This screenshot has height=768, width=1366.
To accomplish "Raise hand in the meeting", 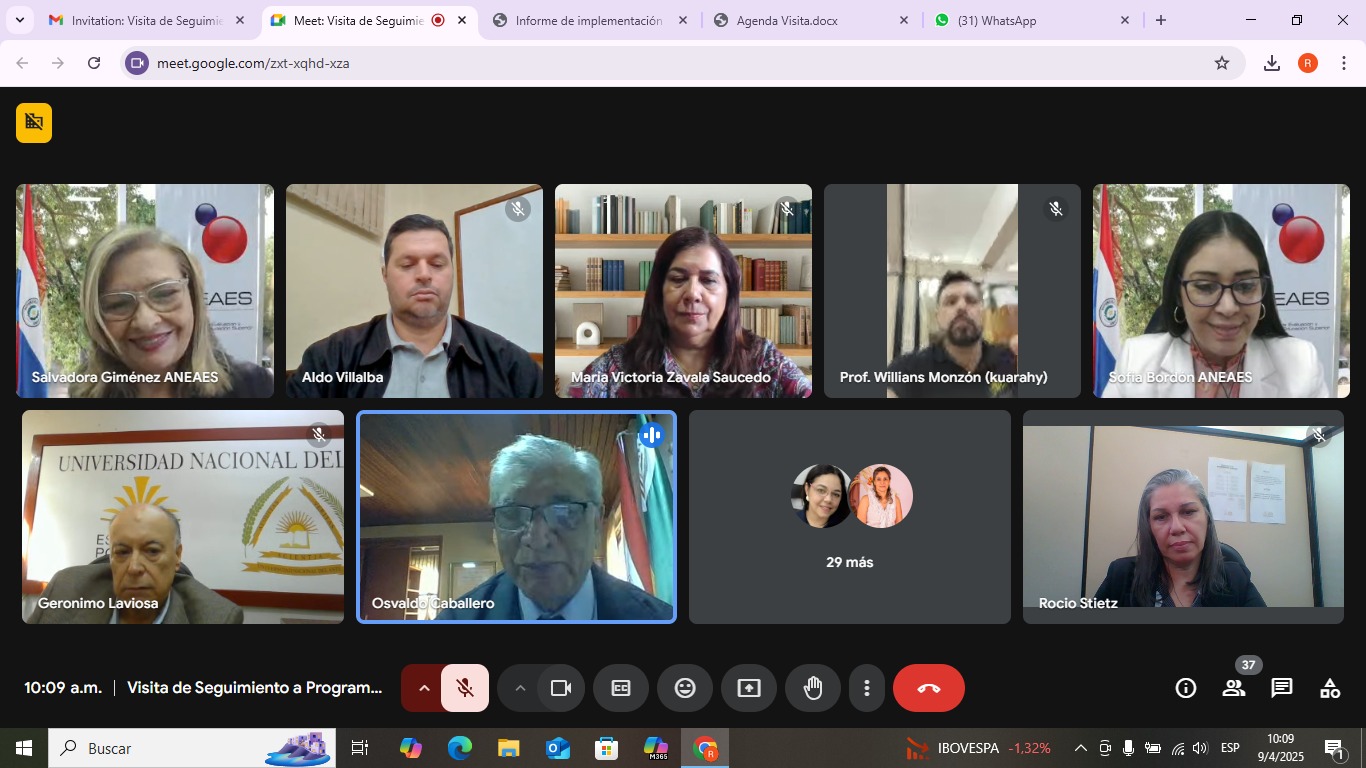I will 813,688.
